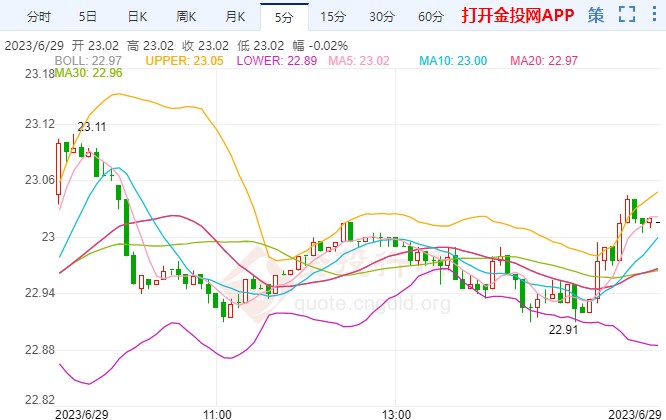The image size is (666, 420).
Task: Click the blue 策 strategy icon
Action: 596,15
